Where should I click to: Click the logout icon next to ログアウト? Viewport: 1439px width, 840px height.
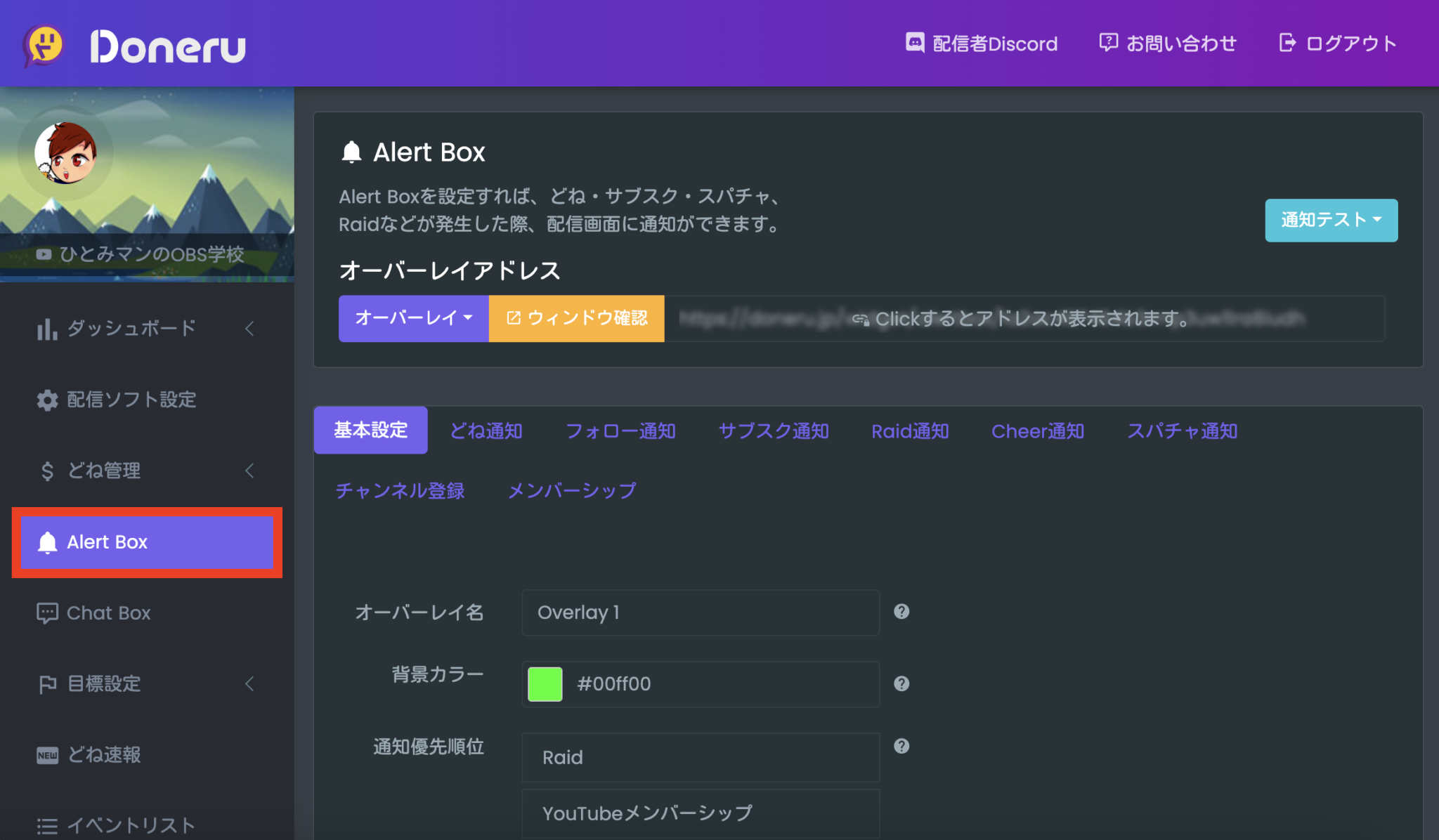pyautogui.click(x=1288, y=43)
